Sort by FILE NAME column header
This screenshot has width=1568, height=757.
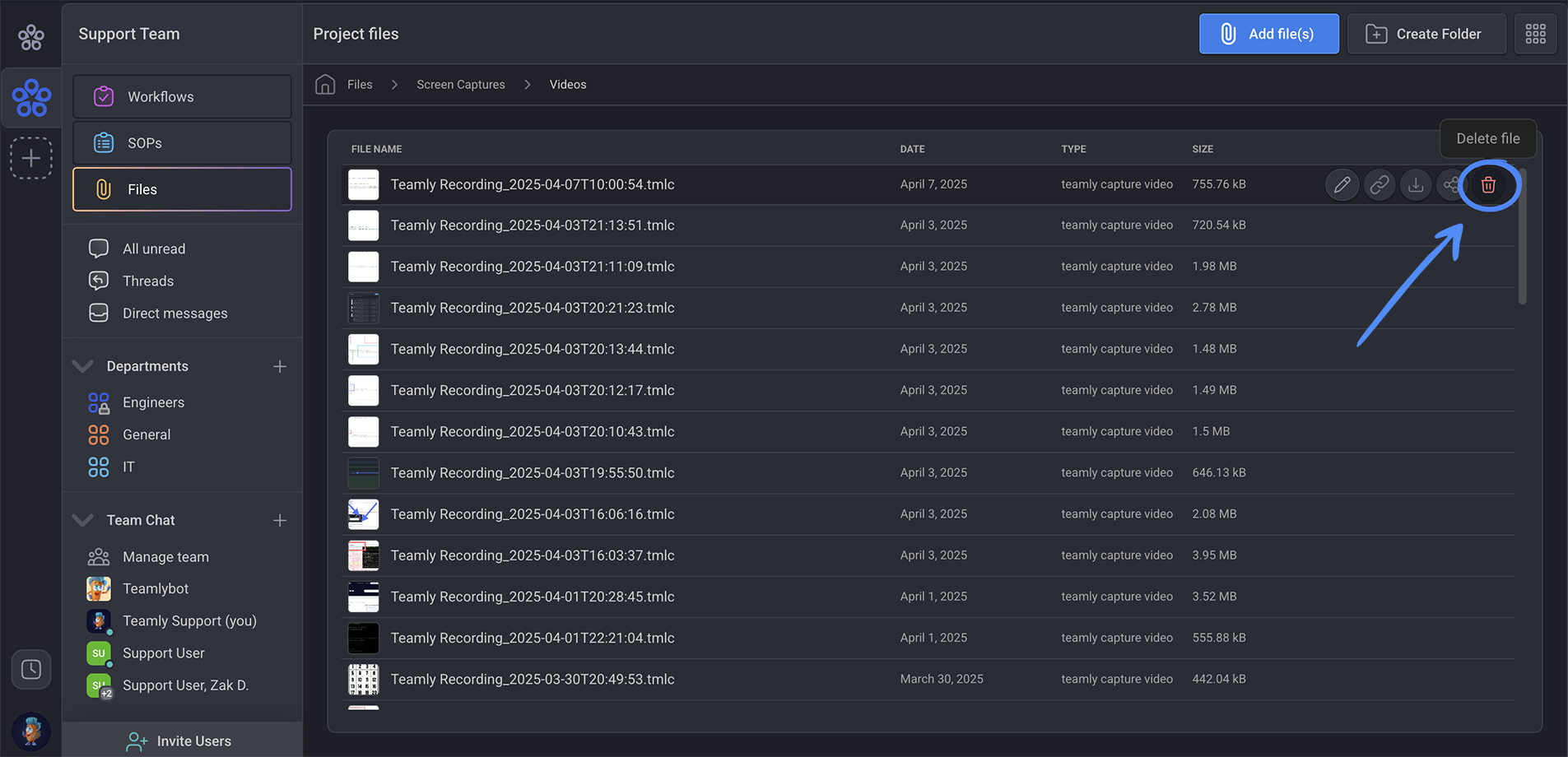376,149
